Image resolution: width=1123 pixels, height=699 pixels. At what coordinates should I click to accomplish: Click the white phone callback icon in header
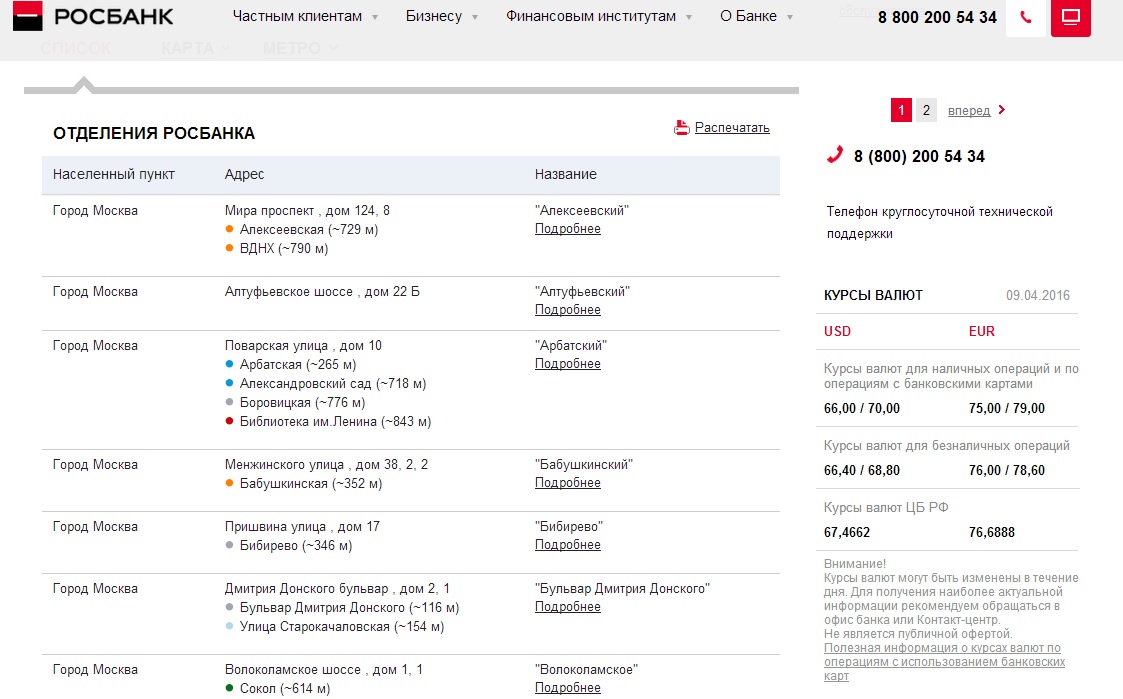[1025, 18]
